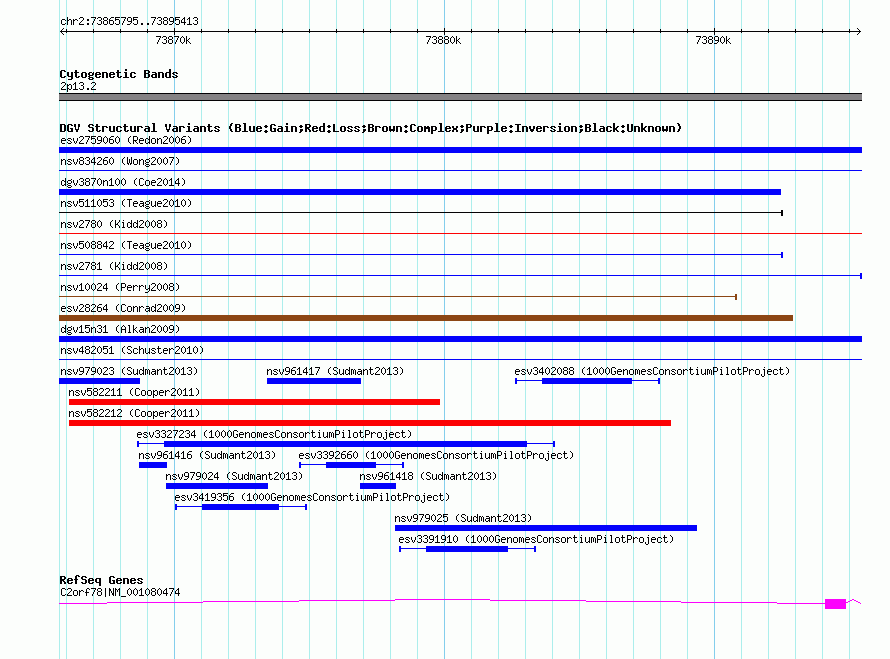This screenshot has width=890, height=659.
Task: Click the 73890k ruler tick label
Action: [713, 40]
